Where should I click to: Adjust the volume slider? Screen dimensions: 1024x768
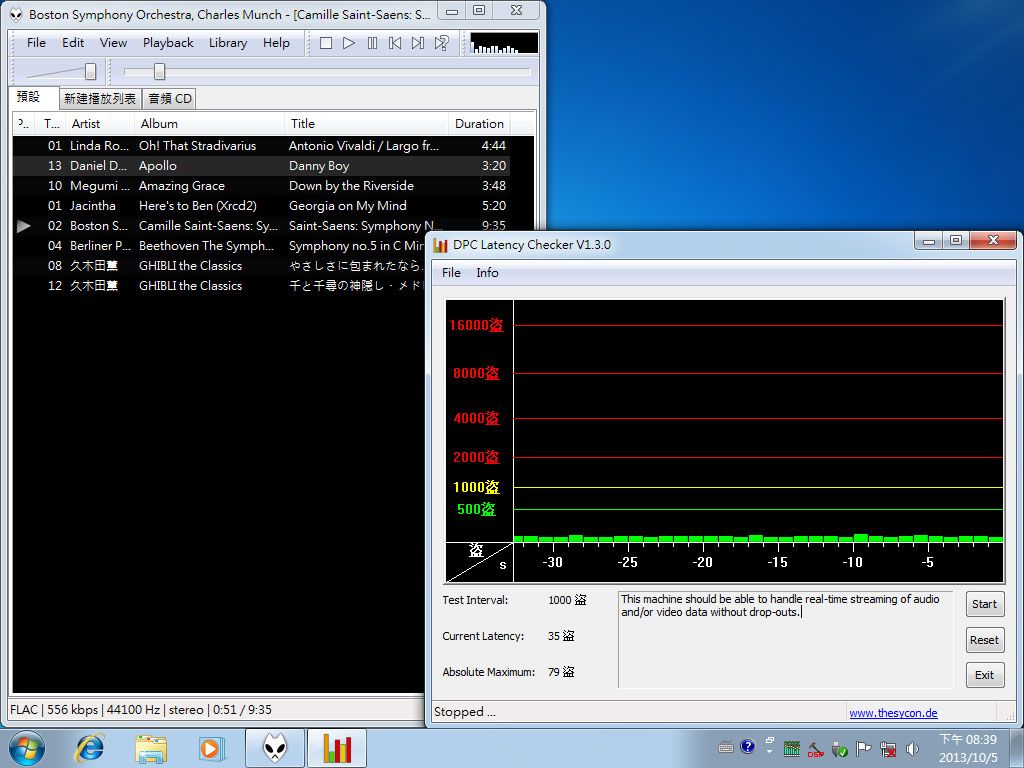[x=91, y=71]
